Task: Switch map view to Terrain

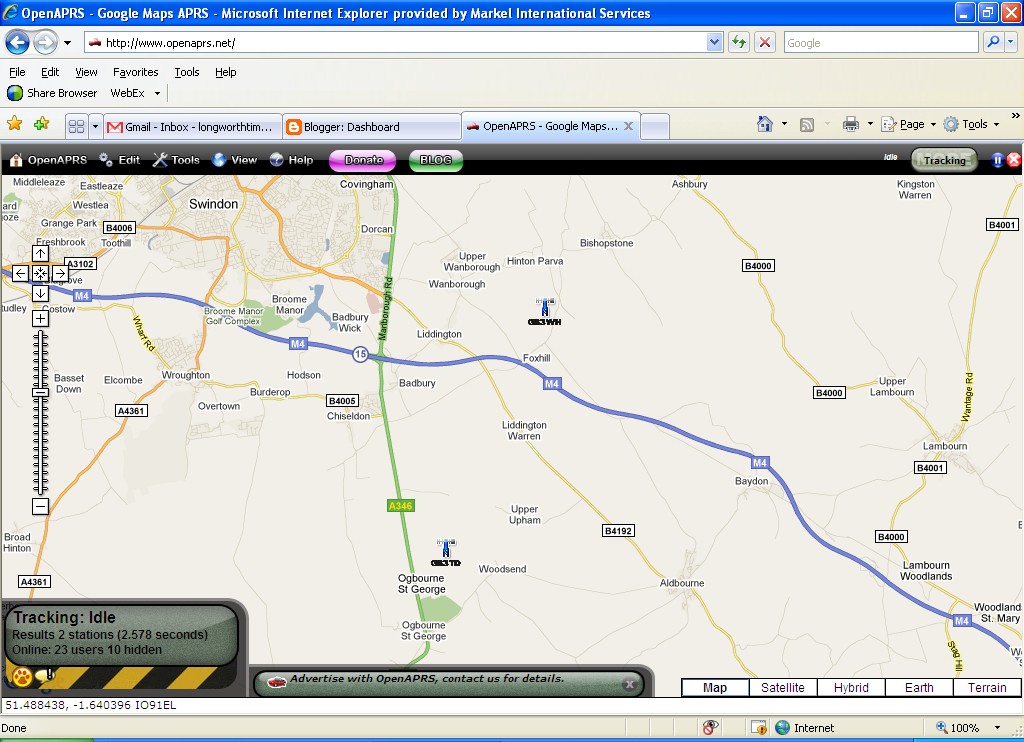Action: (x=987, y=687)
